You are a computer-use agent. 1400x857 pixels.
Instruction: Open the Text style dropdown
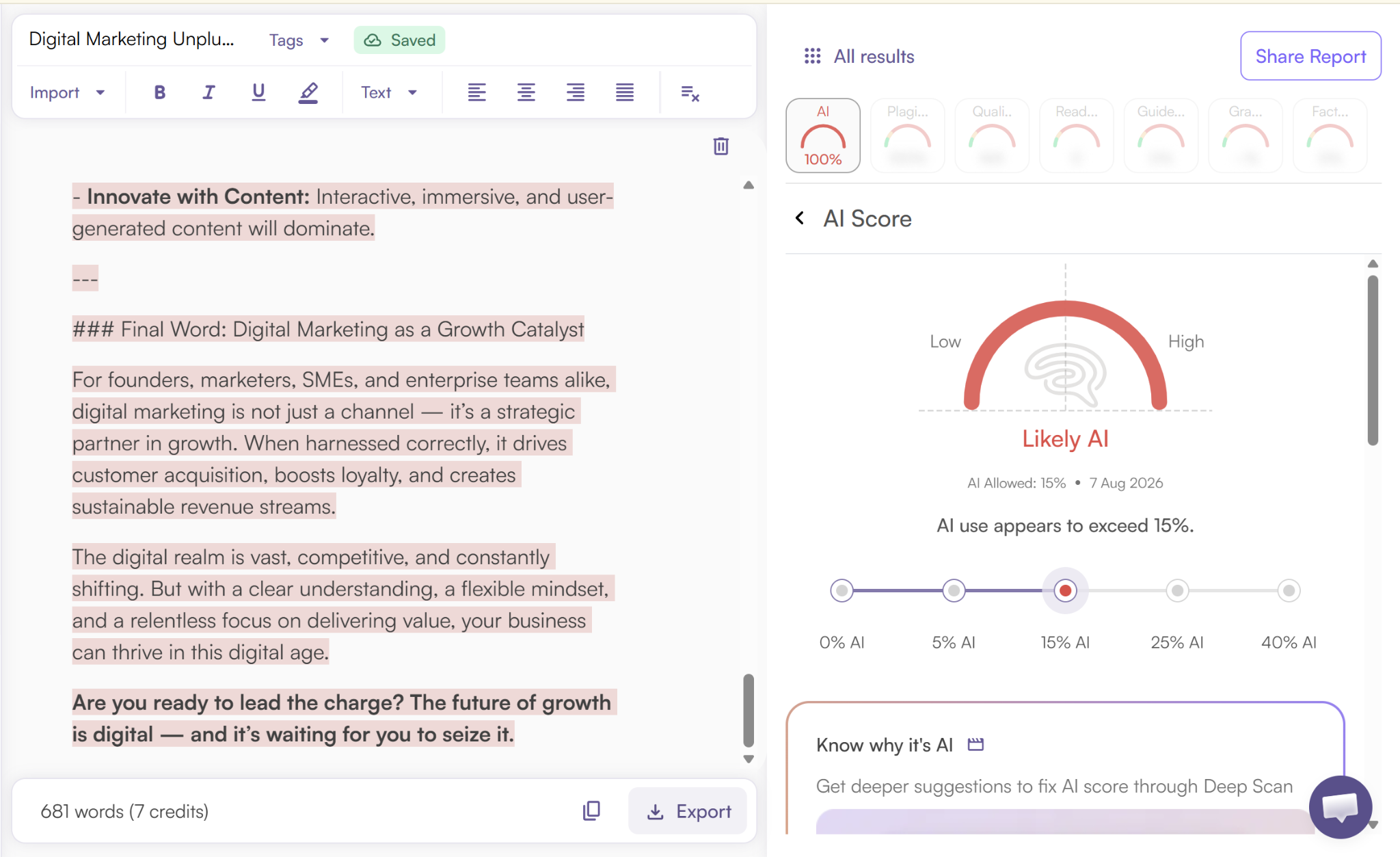389,92
